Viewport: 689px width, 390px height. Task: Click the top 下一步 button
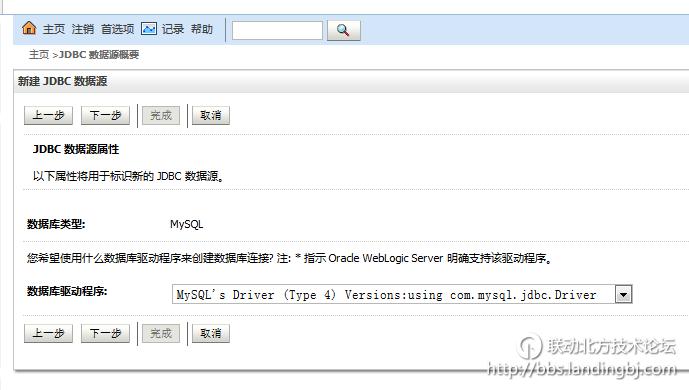click(x=105, y=116)
